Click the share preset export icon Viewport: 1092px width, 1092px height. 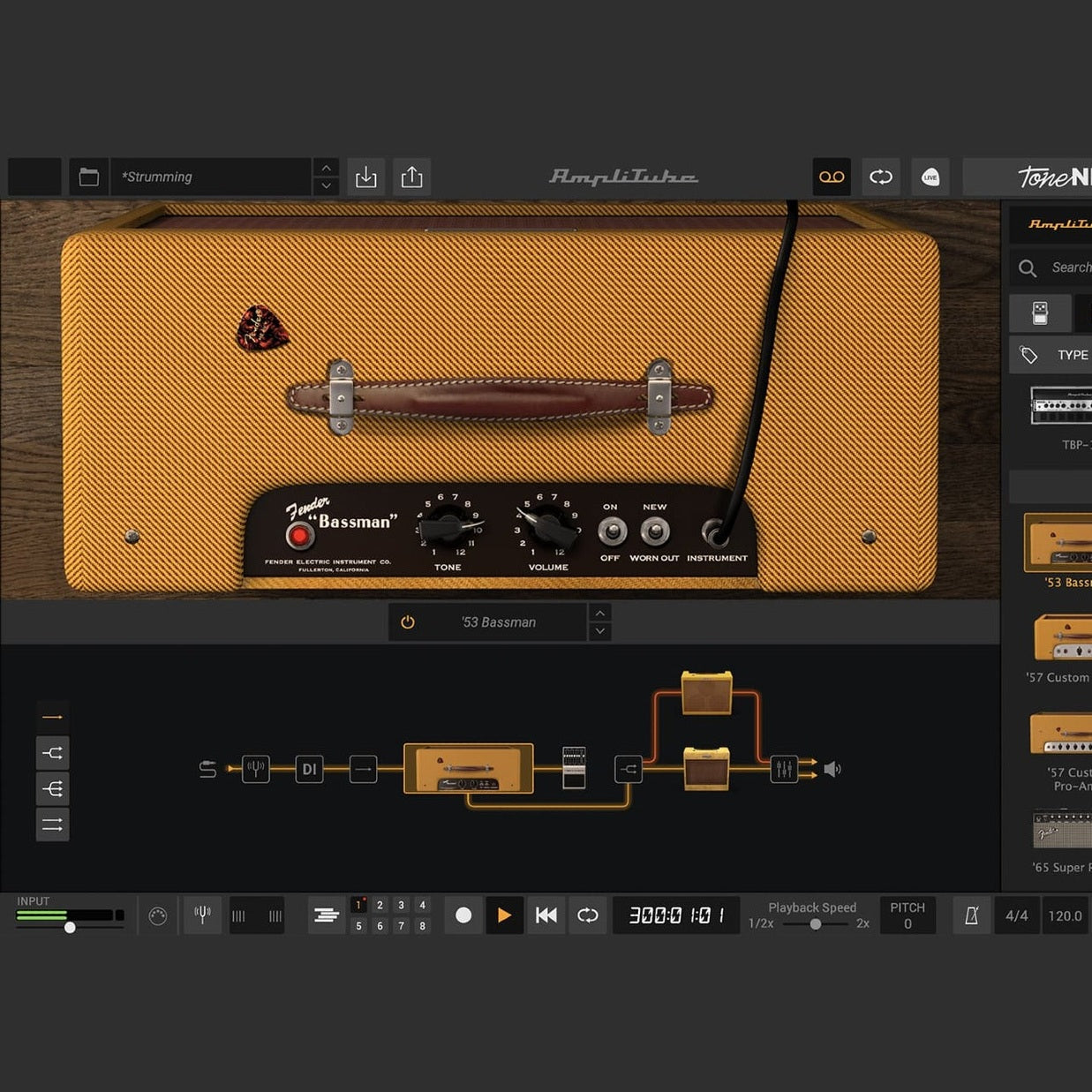pyautogui.click(x=411, y=177)
